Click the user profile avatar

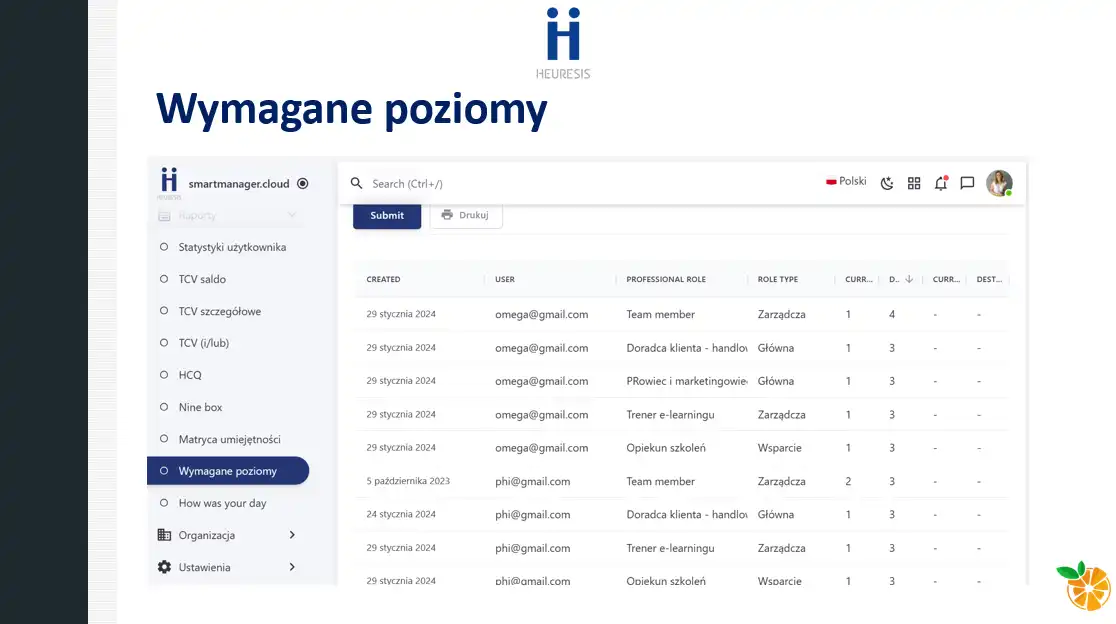click(x=998, y=183)
